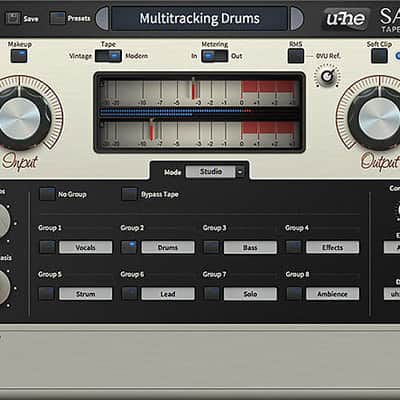Click the lower VU meter display
Image resolution: width=400 pixels, height=400 pixels.
coord(199,134)
